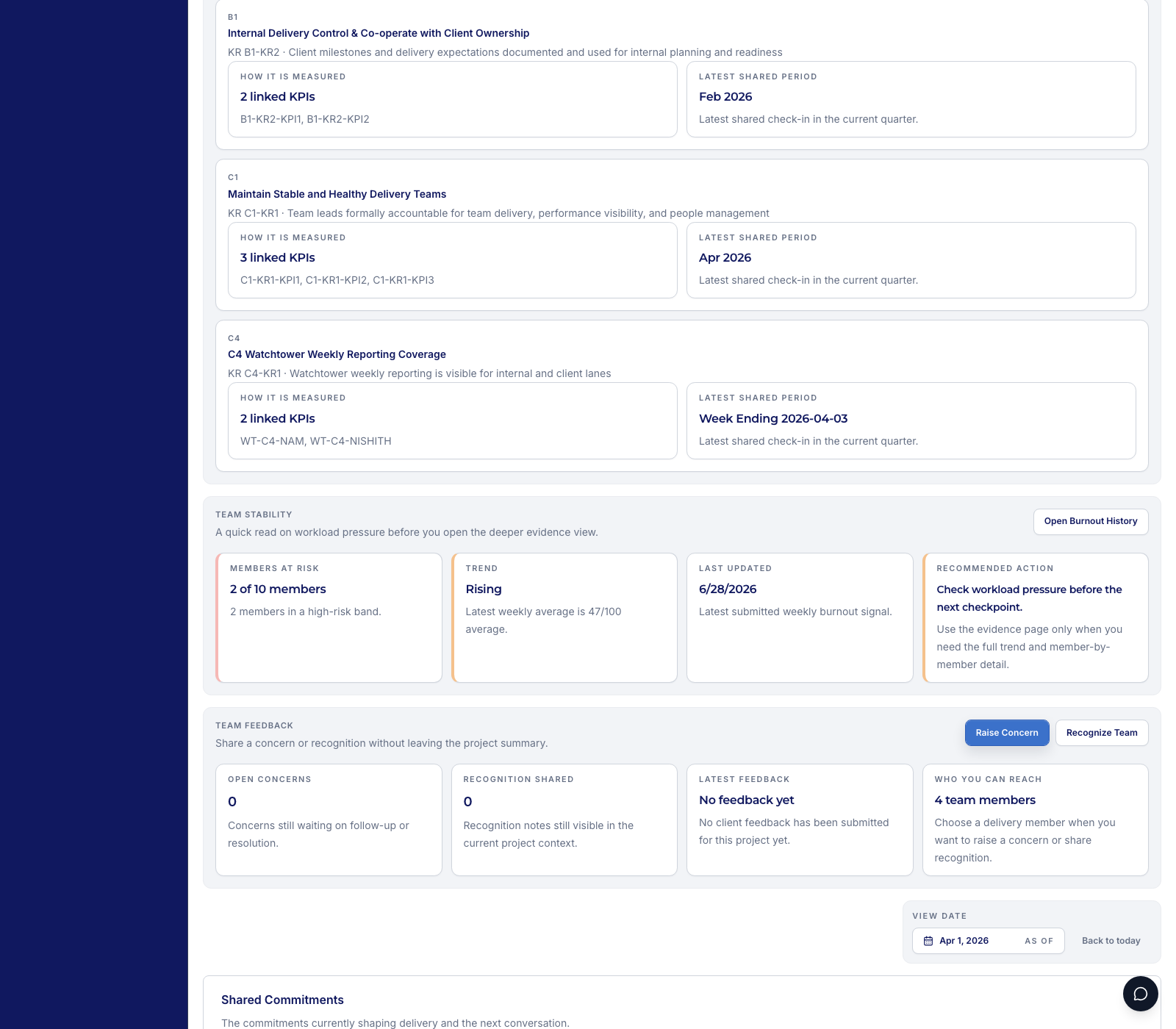Select the Last Updated 6/28/2026 card
1176x1029 pixels.
coord(800,617)
